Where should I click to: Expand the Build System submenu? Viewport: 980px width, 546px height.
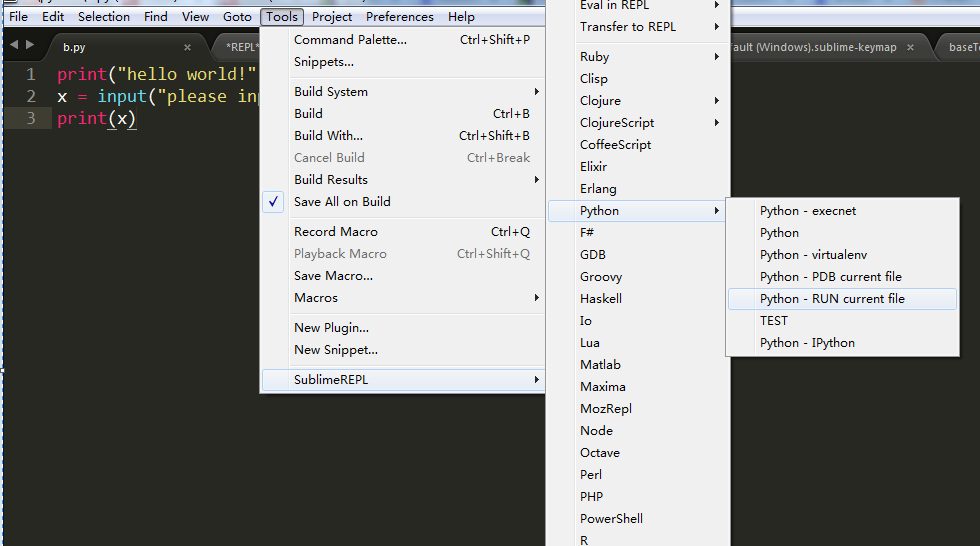pos(403,92)
